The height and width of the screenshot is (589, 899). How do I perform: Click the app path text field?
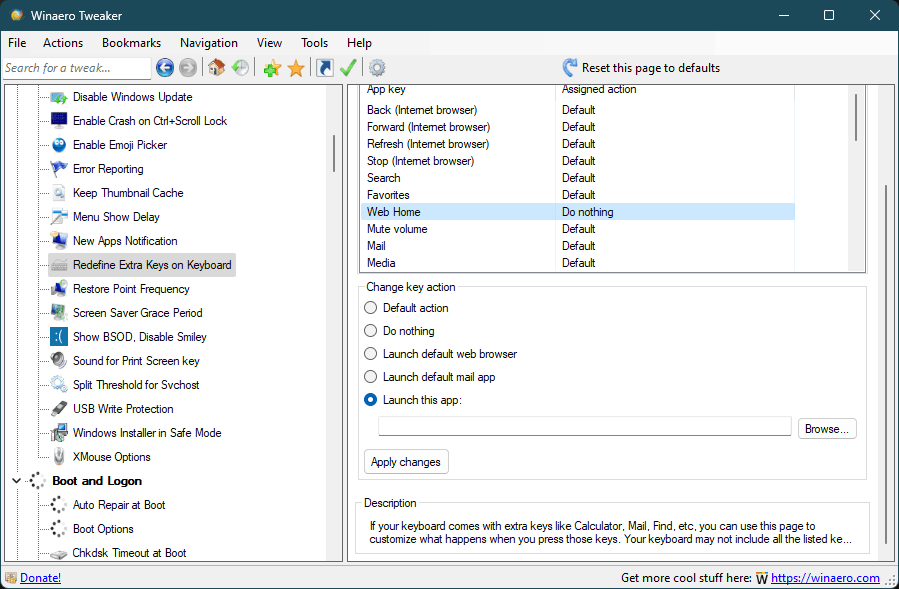coord(585,427)
